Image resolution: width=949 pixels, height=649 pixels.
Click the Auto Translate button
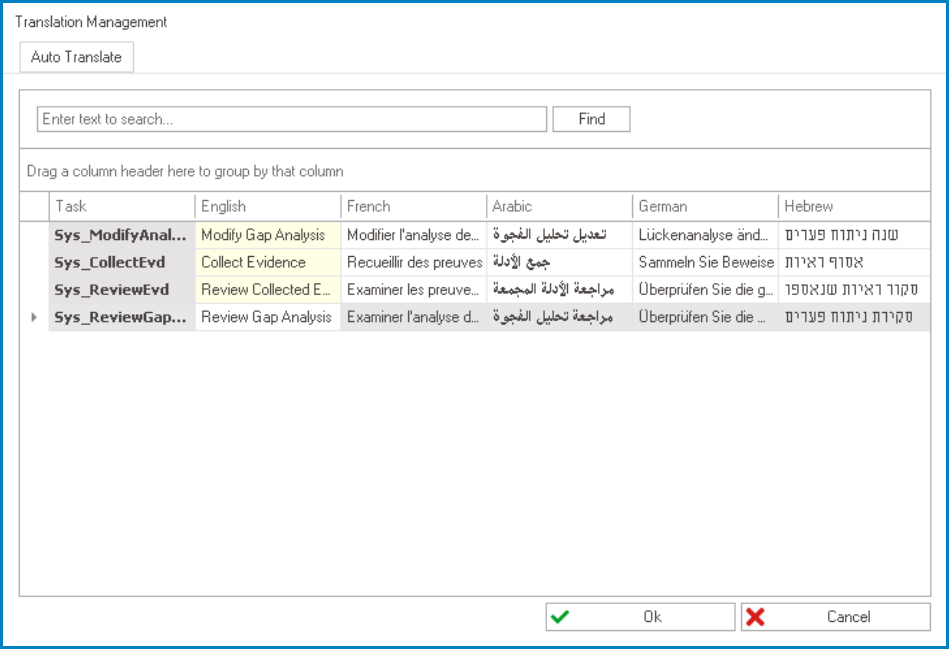coord(76,57)
